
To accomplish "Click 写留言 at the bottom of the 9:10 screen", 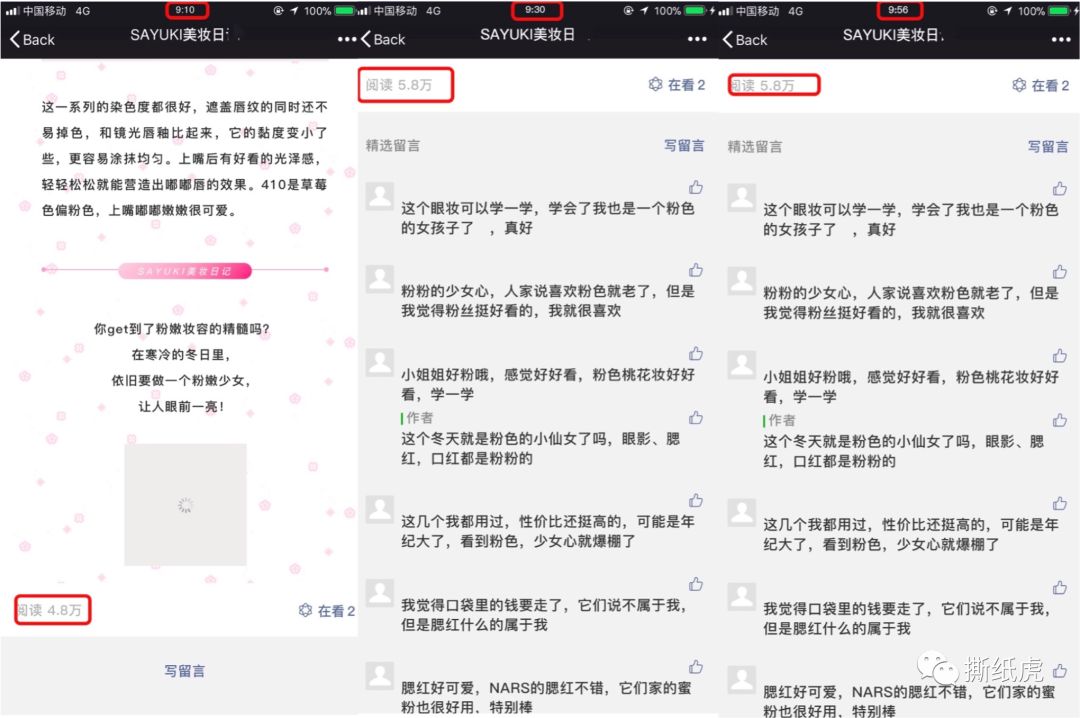I will [184, 671].
